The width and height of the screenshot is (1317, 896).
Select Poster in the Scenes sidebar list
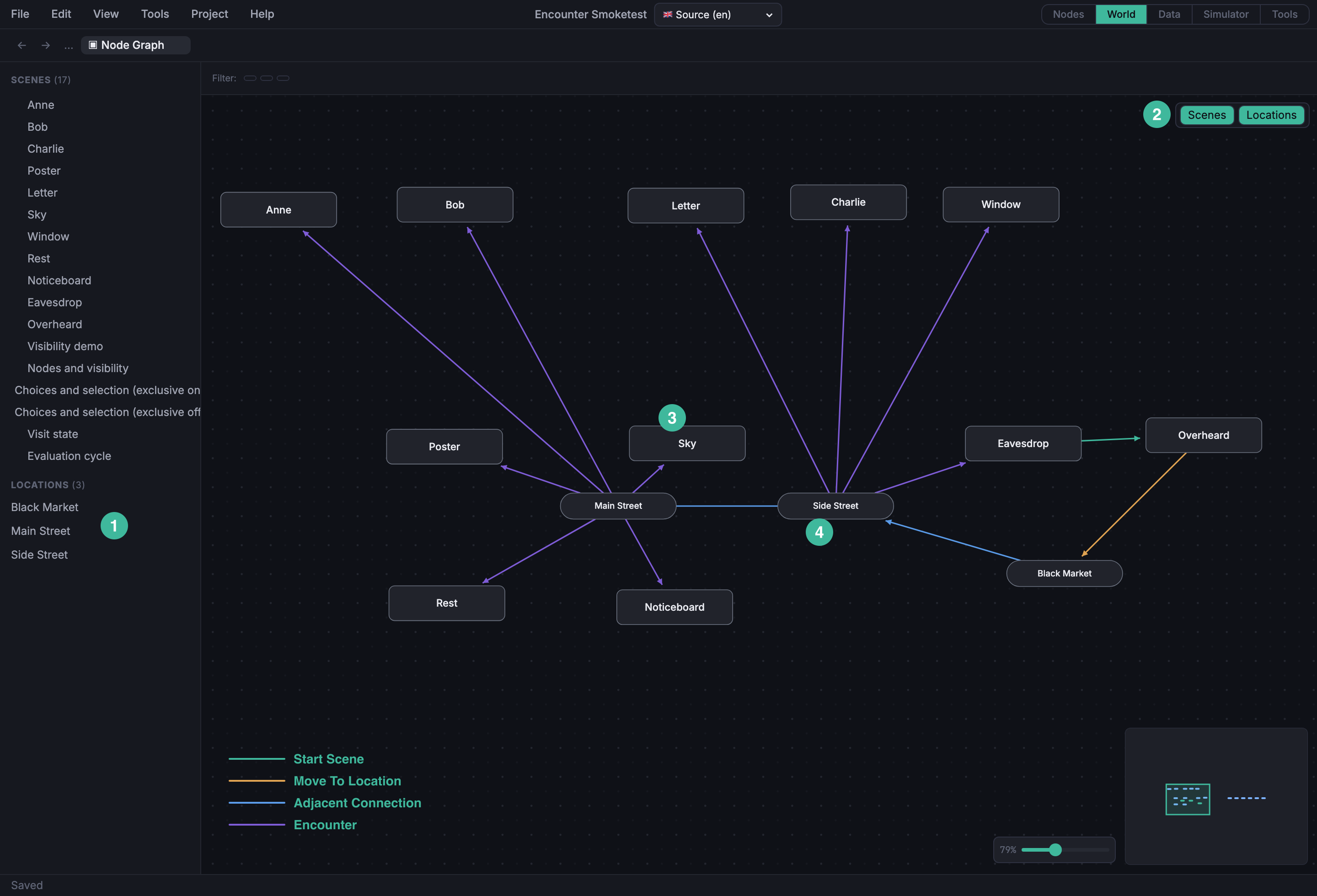43,171
